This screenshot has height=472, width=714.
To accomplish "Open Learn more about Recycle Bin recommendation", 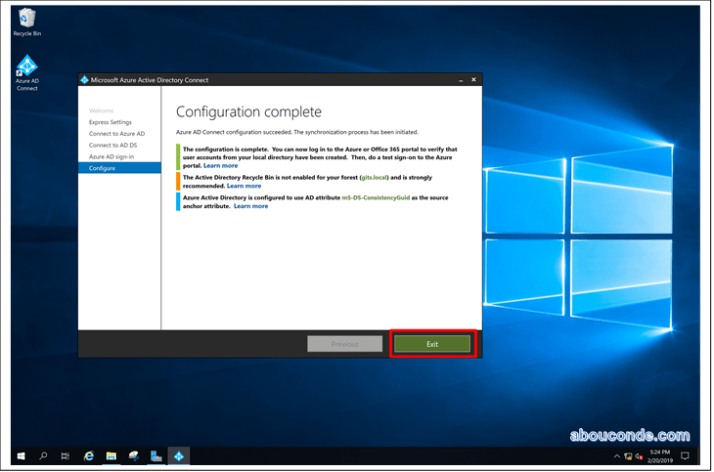I will [x=244, y=186].
